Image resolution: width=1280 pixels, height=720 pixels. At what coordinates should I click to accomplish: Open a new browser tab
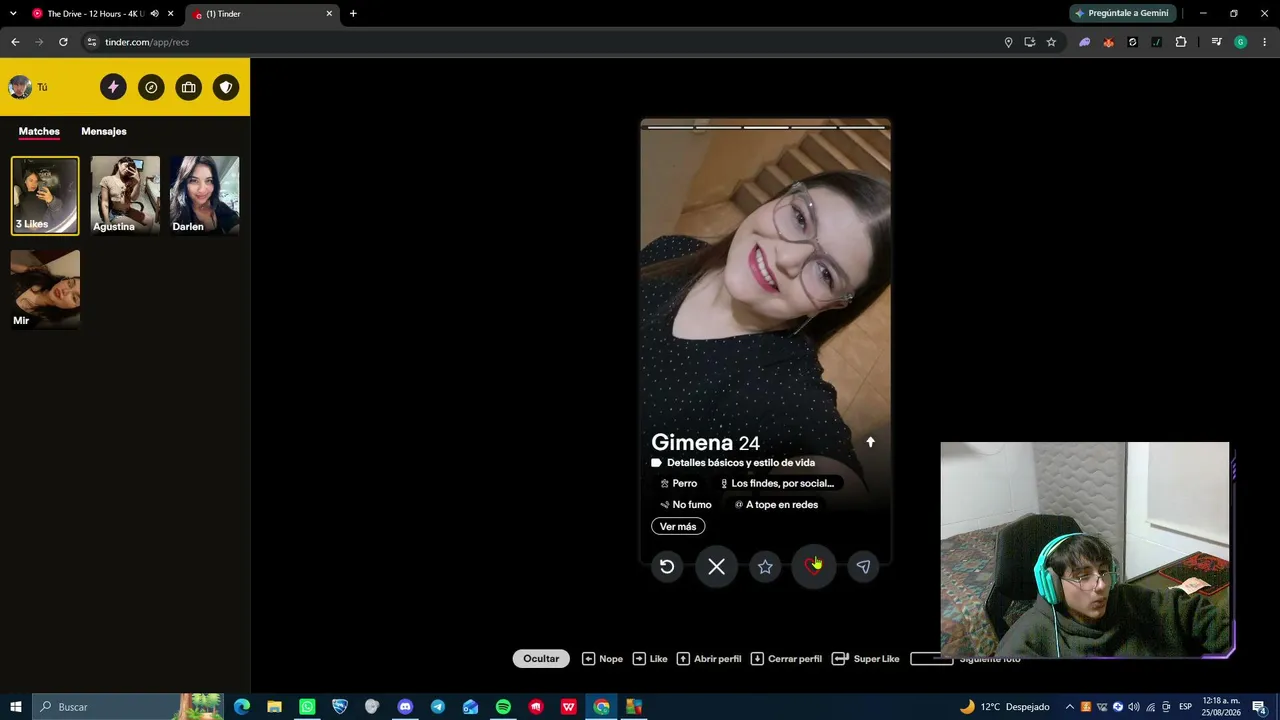353,14
